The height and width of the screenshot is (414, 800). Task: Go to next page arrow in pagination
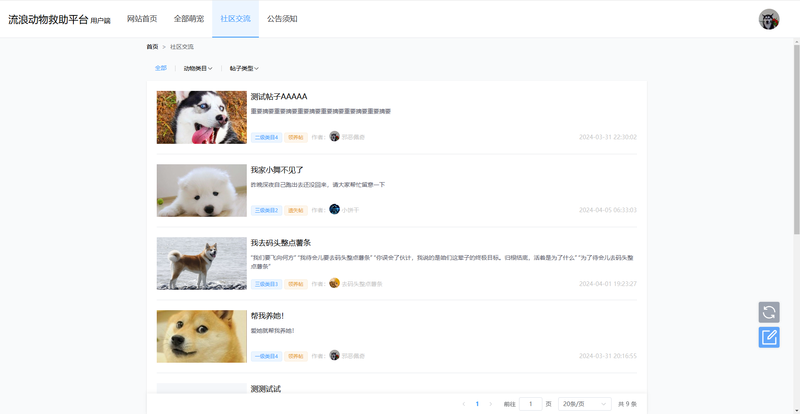tap(491, 404)
